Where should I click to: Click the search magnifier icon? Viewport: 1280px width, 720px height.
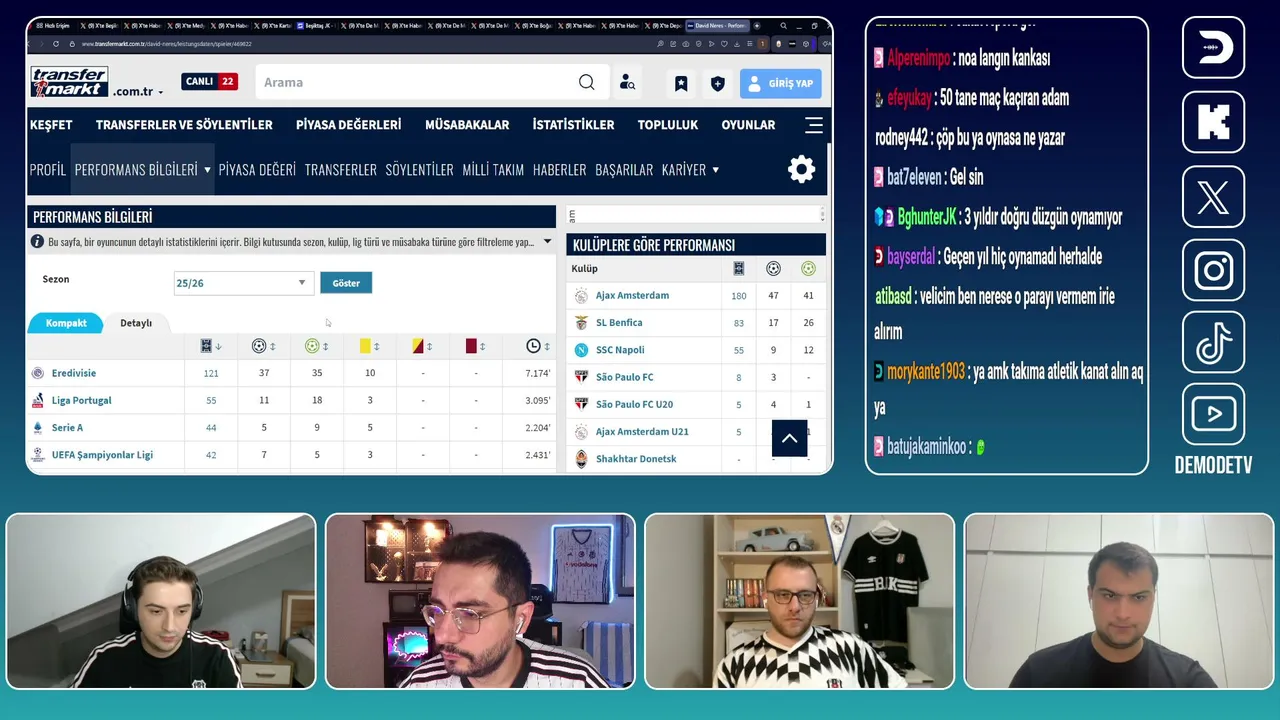click(587, 82)
